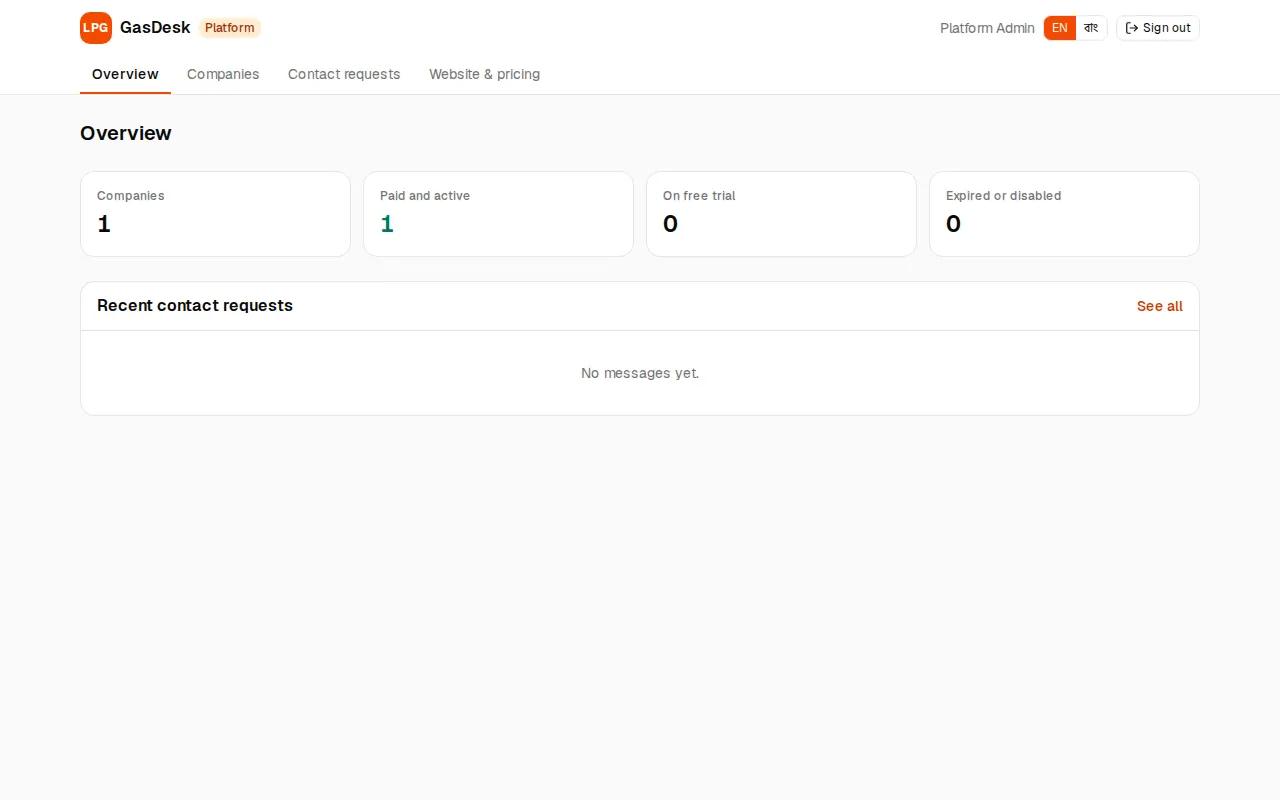
Task: Switch language to Bangla (বাং)
Action: [x=1091, y=28]
